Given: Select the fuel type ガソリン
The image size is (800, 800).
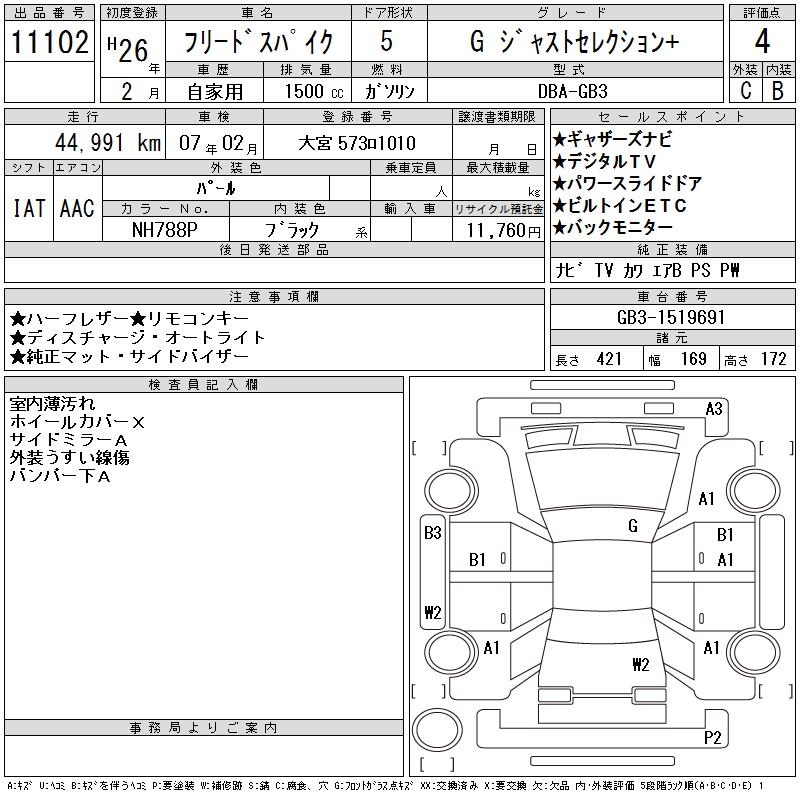Looking at the screenshot, I should (x=389, y=91).
